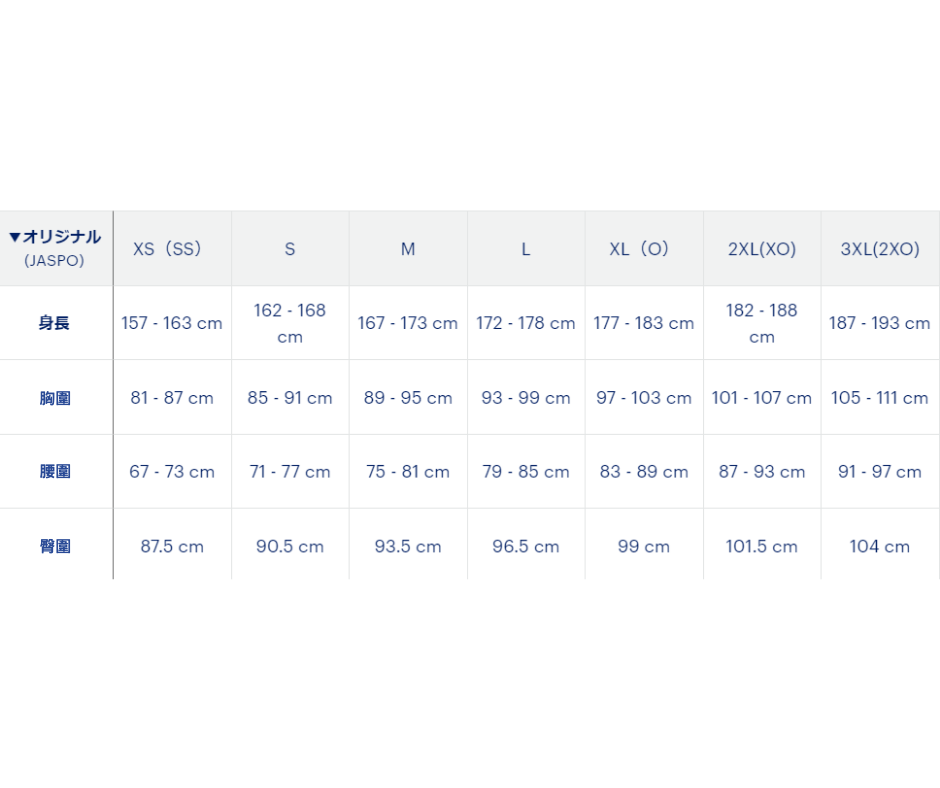The width and height of the screenshot is (940, 788).
Task: Click the 79 - 85 cm waist cell
Action: 526,471
